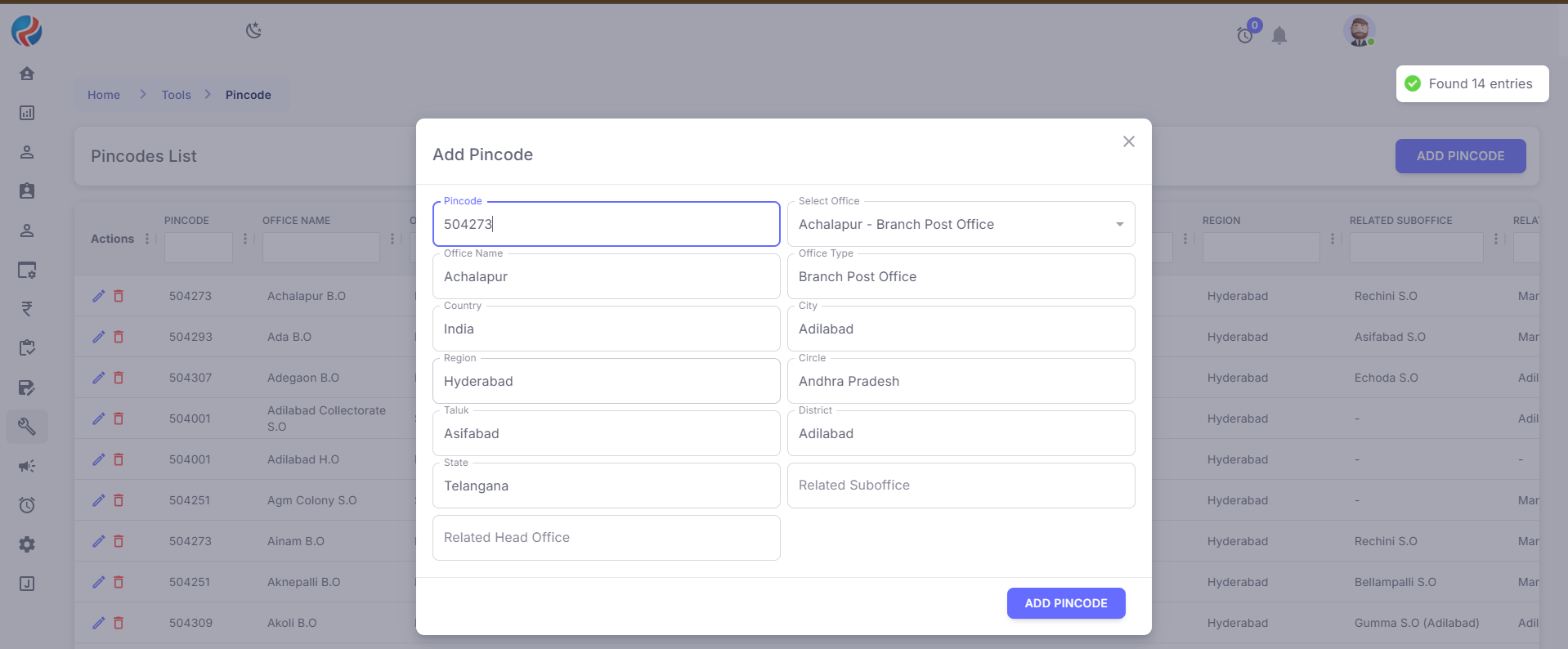Click the Related Suboffice field
This screenshot has width=1568, height=649.
click(x=961, y=486)
